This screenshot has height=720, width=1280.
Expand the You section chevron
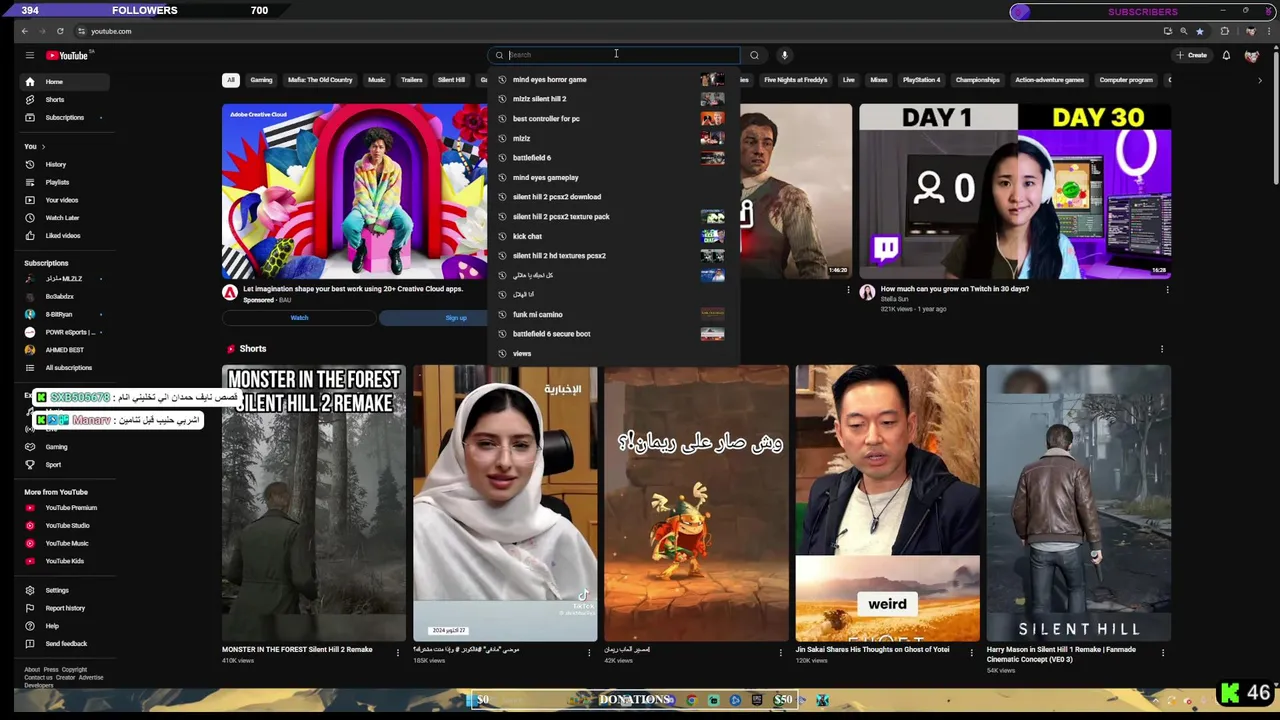[x=43, y=147]
